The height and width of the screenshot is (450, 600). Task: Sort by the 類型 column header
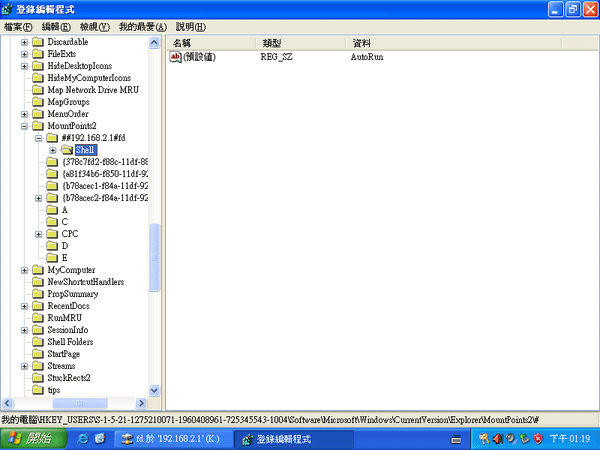[x=301, y=43]
